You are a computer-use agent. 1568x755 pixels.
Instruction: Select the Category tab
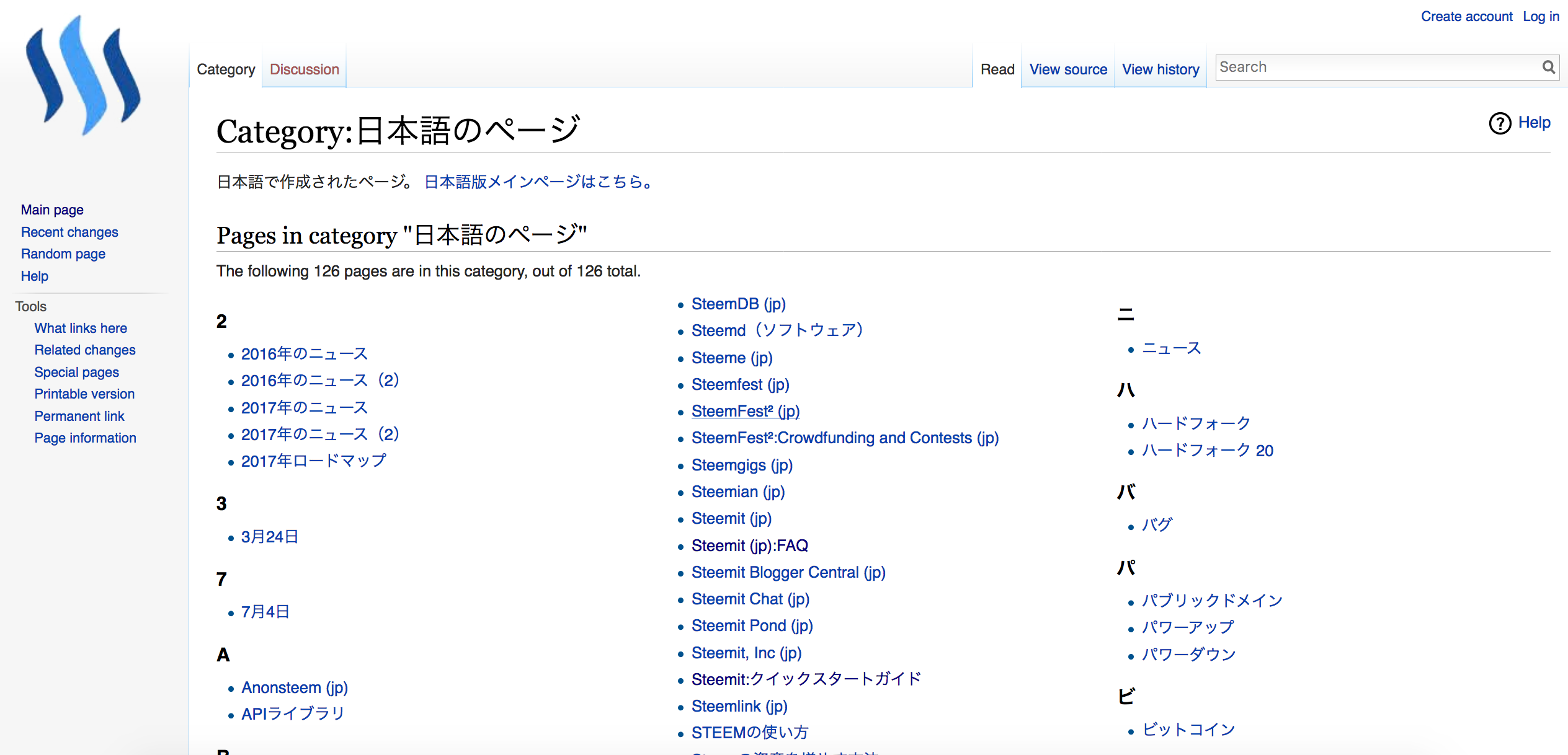click(225, 69)
